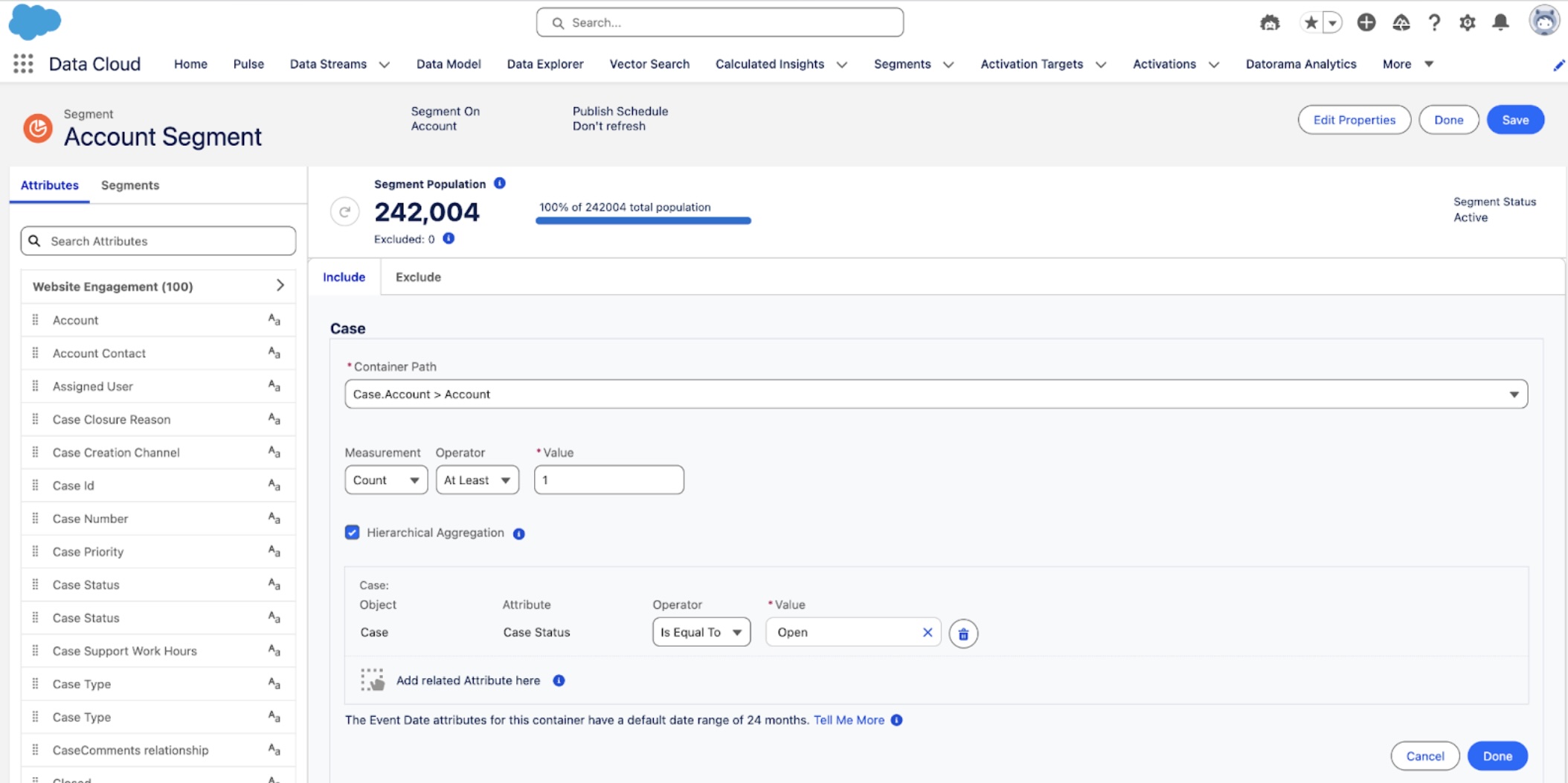Open the Measurement Count dropdown

point(386,480)
